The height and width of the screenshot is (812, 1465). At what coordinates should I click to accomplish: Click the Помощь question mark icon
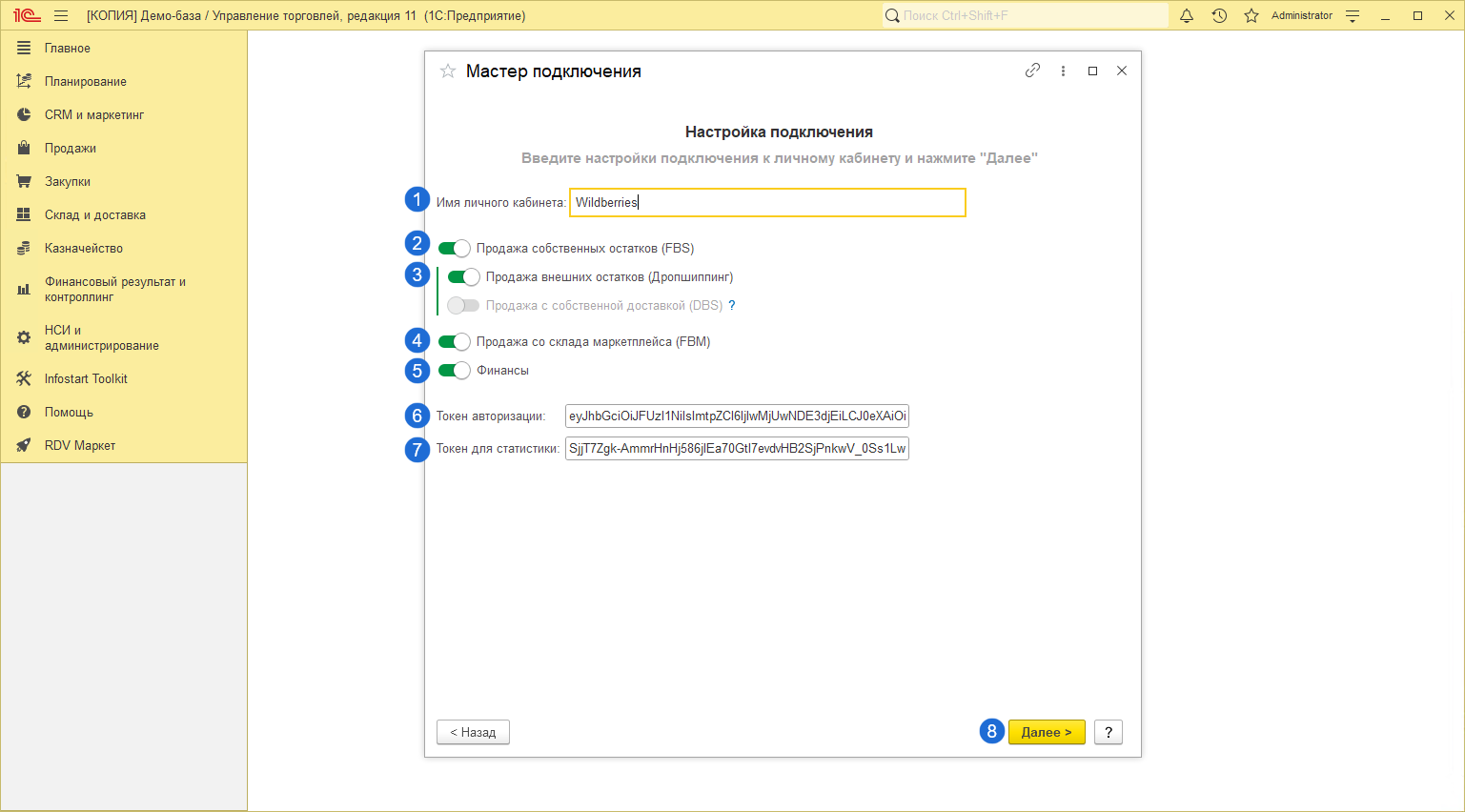24,412
